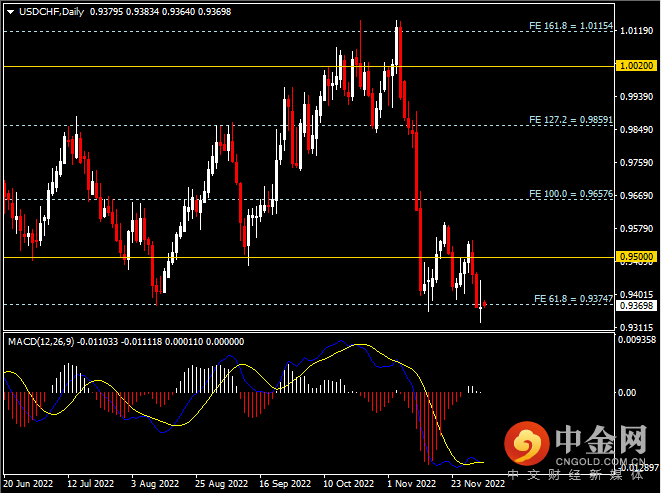Select the 16 Sep 2022 date marker

283,484
